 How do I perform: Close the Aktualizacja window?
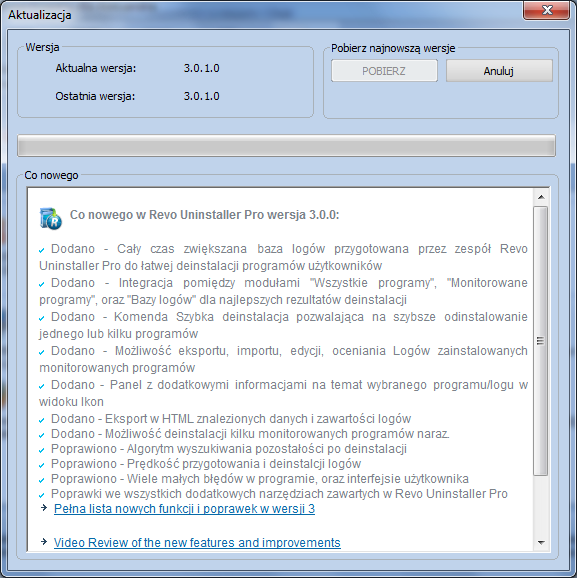tap(547, 10)
